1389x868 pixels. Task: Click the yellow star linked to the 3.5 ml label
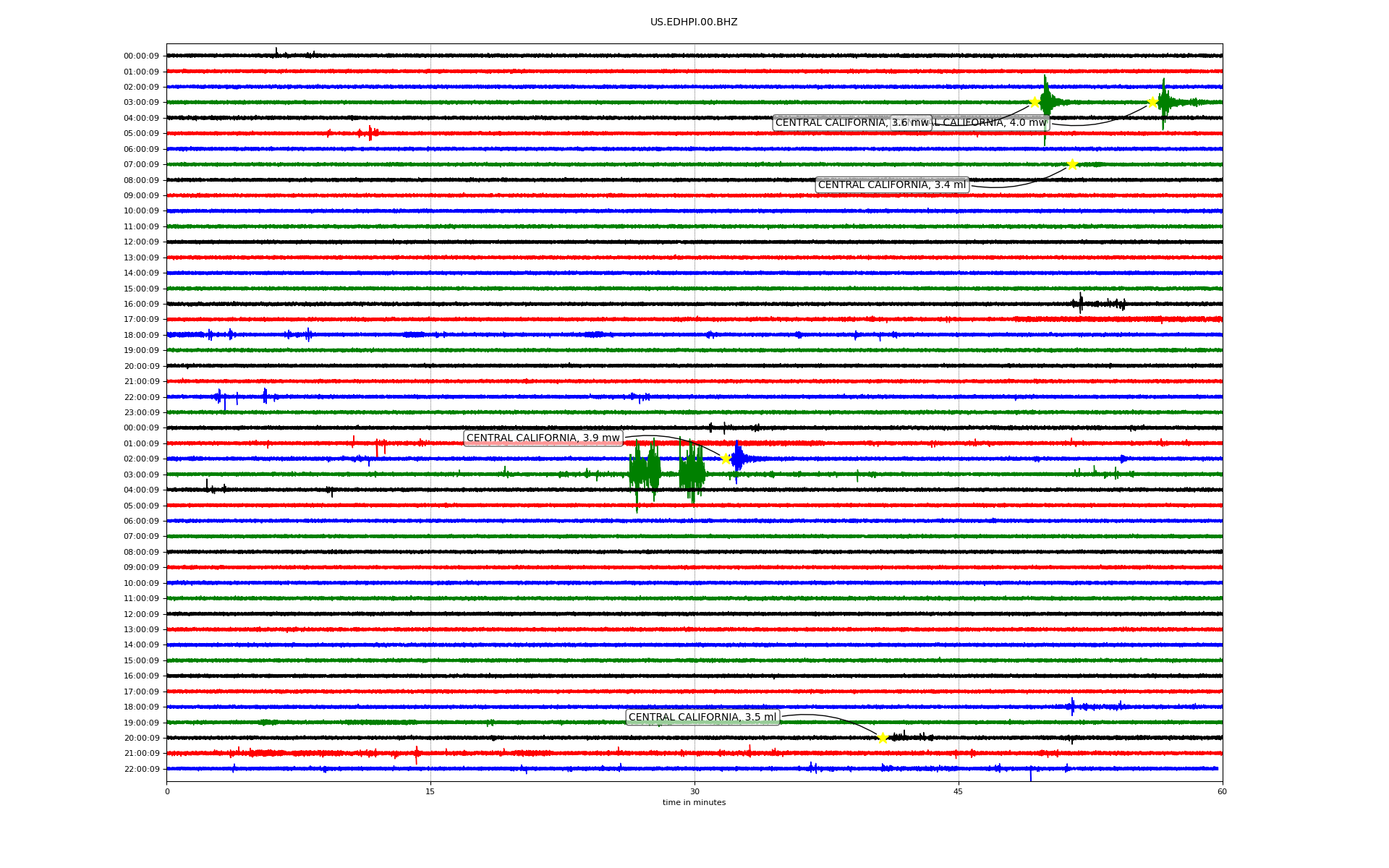pyautogui.click(x=883, y=738)
